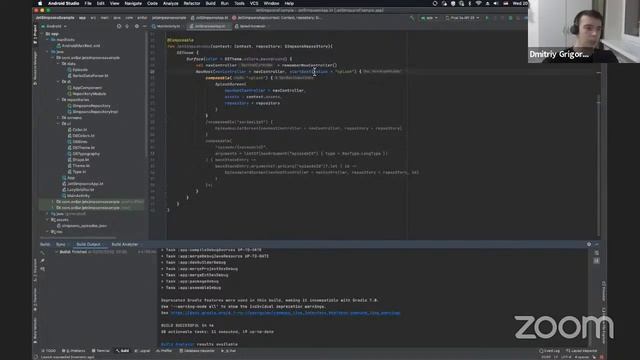Toggle the Structure side tab
This screenshot has height=360, width=640.
[x=35, y=271]
